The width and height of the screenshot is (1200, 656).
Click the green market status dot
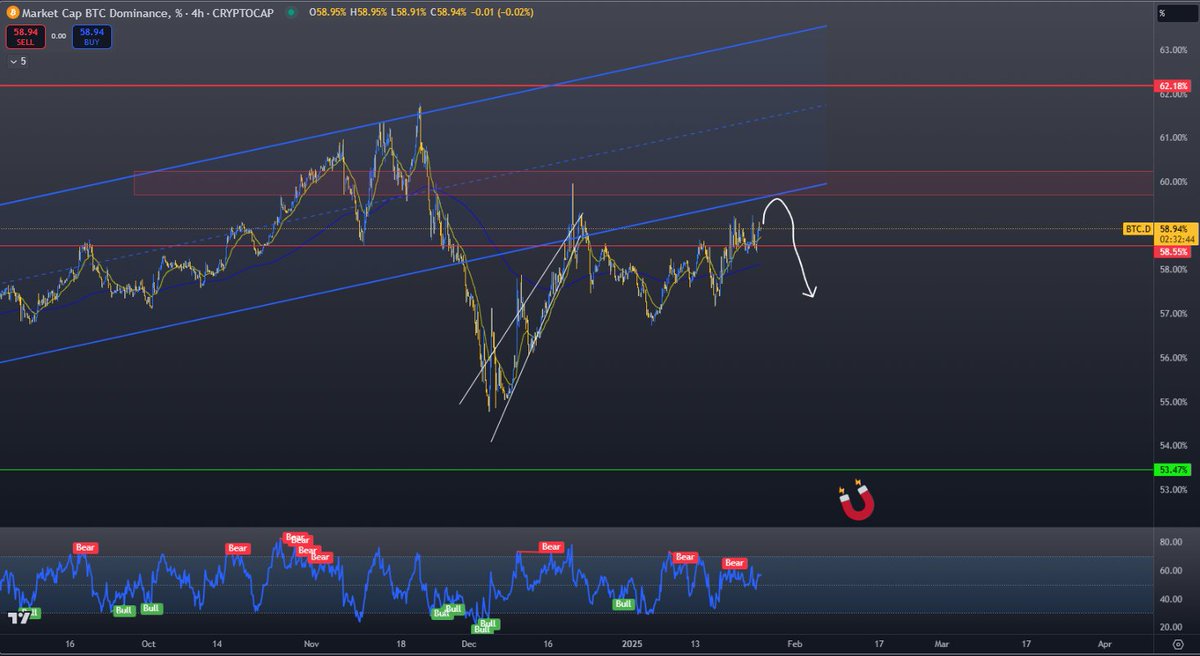tap(290, 12)
